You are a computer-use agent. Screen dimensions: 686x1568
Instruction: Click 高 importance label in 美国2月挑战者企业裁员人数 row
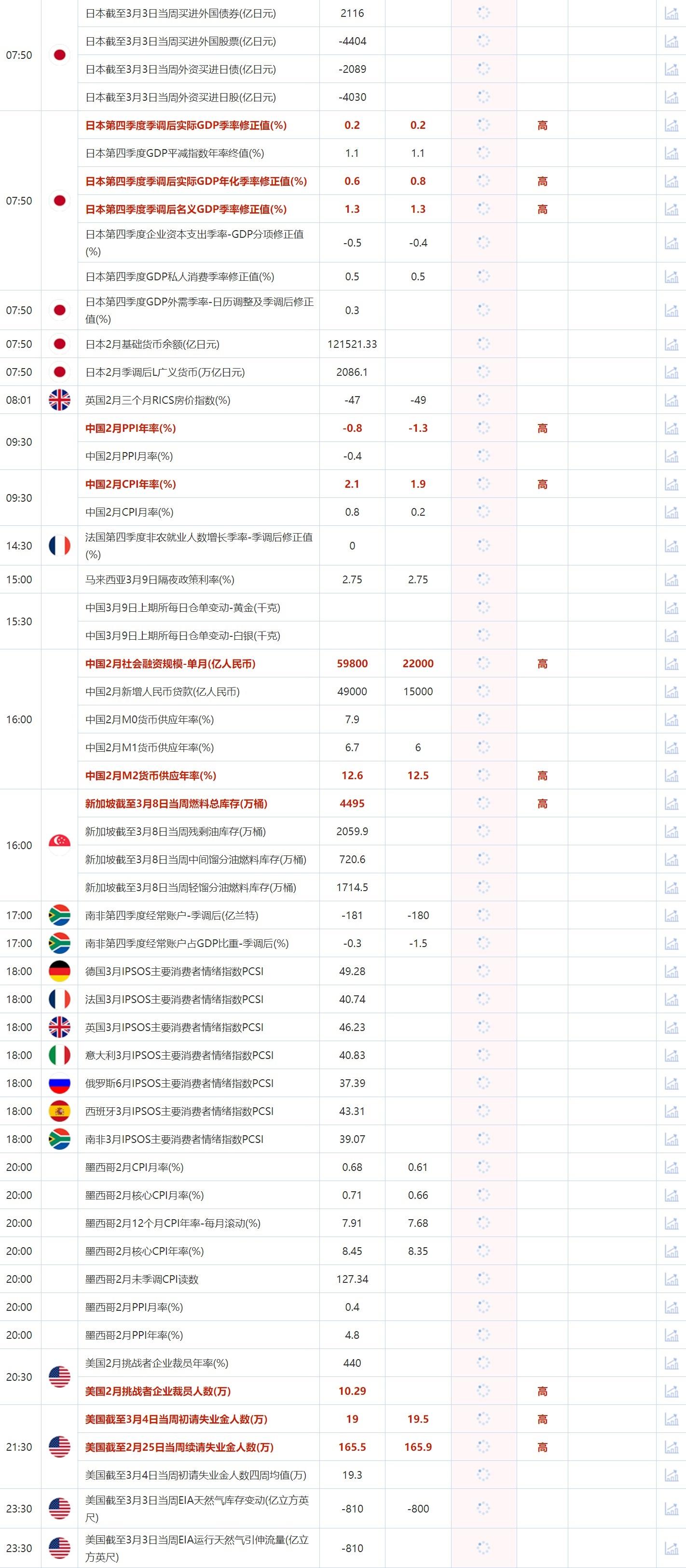(x=542, y=1391)
